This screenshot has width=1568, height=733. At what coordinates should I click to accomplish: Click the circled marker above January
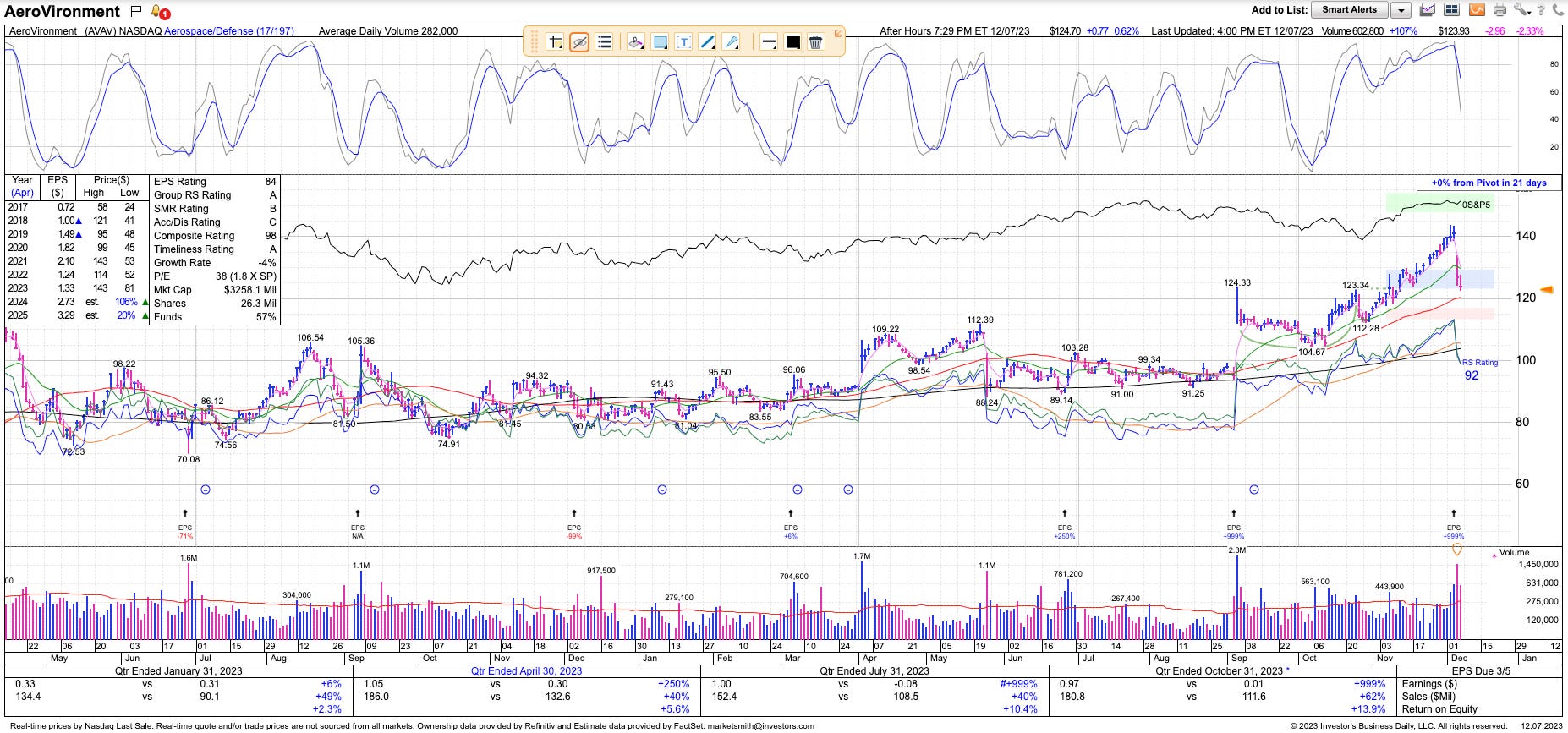point(662,490)
